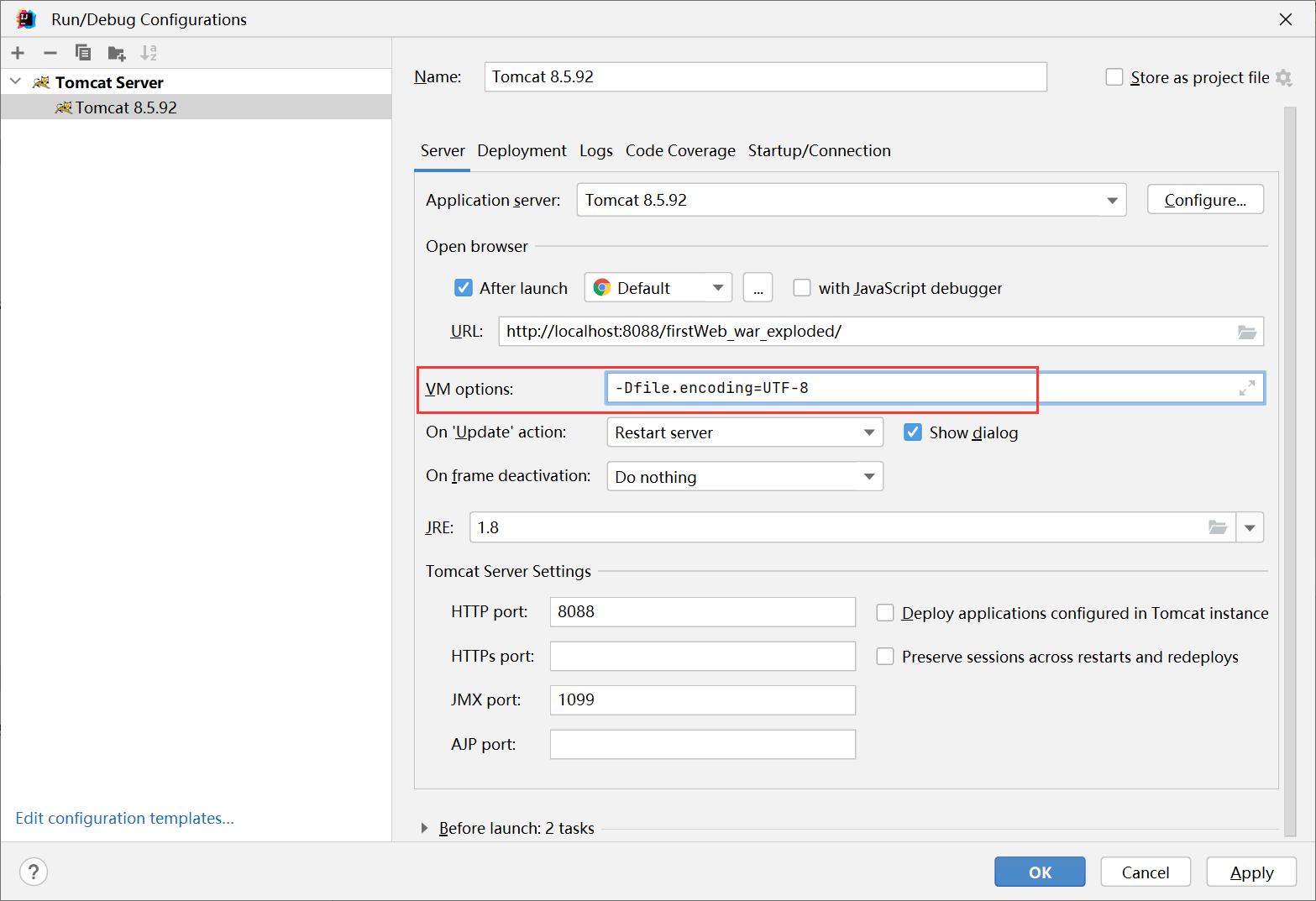Enable with JavaScript debugger checkbox
This screenshot has width=1316, height=901.
pos(802,288)
